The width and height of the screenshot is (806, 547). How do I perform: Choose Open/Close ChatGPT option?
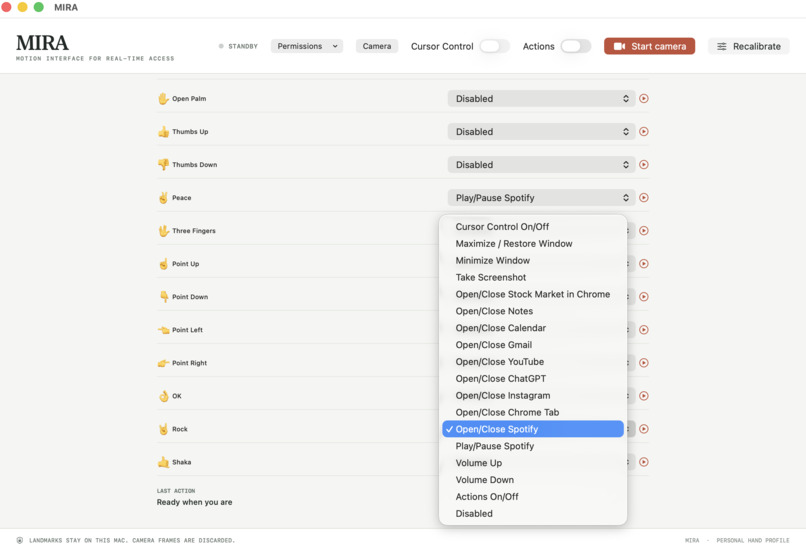(533, 379)
